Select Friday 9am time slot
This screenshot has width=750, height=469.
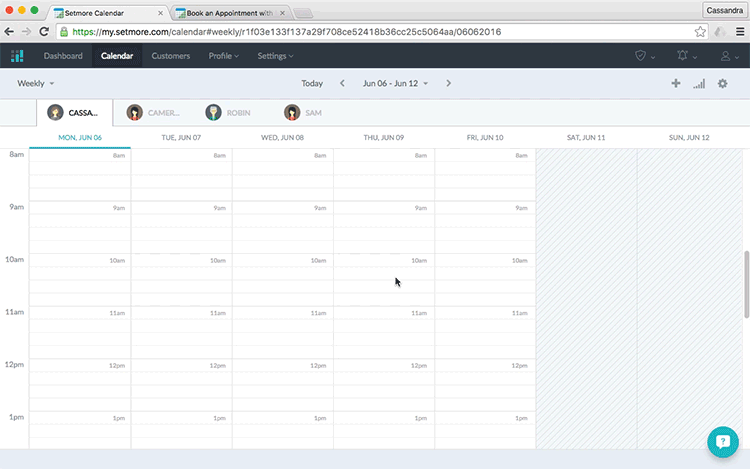[485, 208]
